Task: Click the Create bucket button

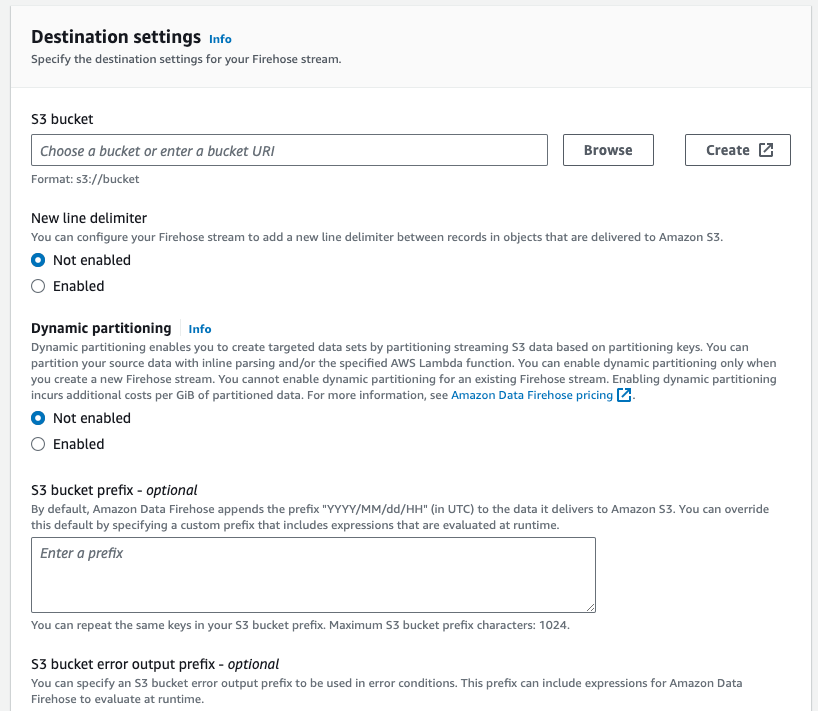Action: tap(737, 150)
